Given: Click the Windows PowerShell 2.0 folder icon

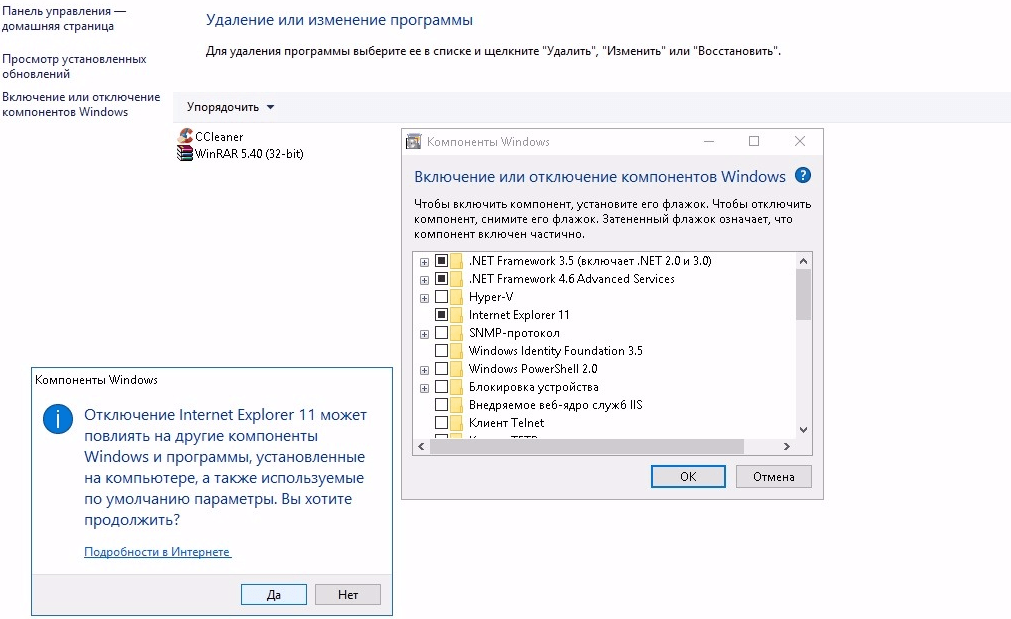Looking at the screenshot, I should click(x=456, y=369).
